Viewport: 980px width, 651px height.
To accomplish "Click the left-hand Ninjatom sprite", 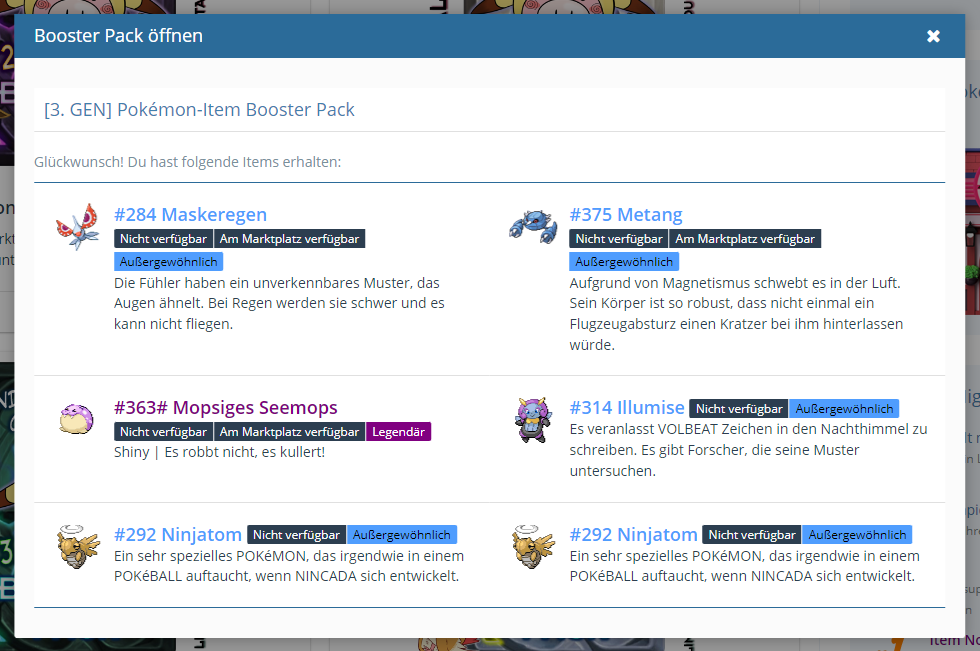I will click(x=78, y=546).
